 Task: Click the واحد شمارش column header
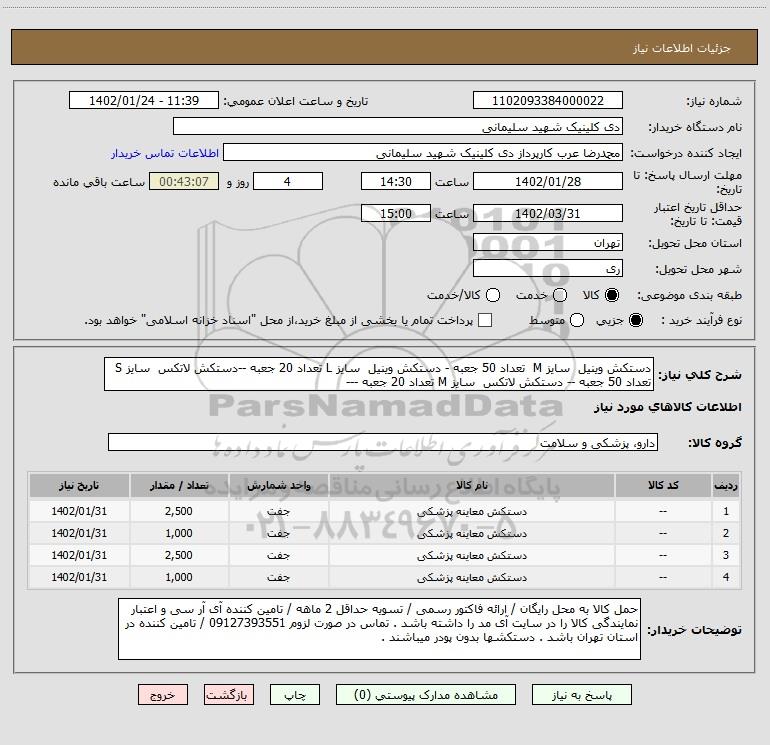pyautogui.click(x=278, y=485)
